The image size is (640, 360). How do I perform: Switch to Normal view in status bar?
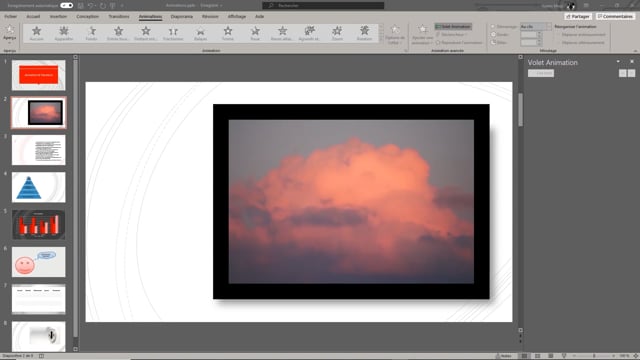coord(524,356)
